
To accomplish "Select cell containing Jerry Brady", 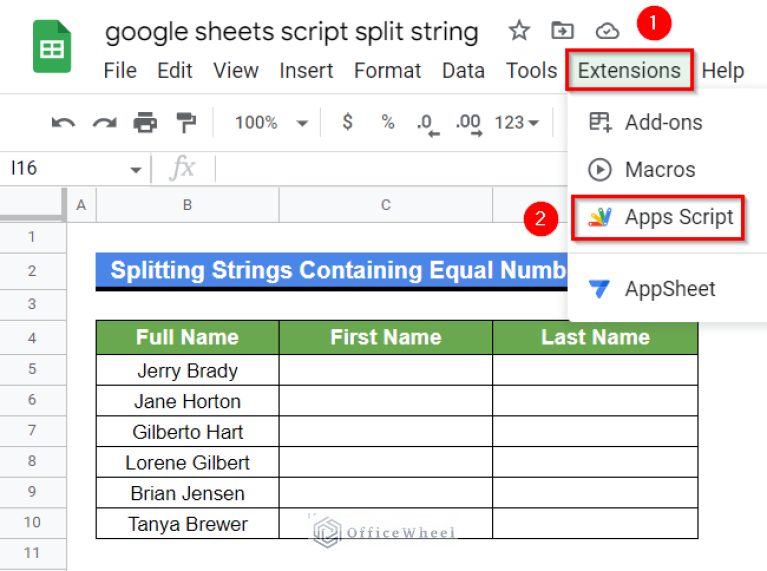I will pos(187,371).
